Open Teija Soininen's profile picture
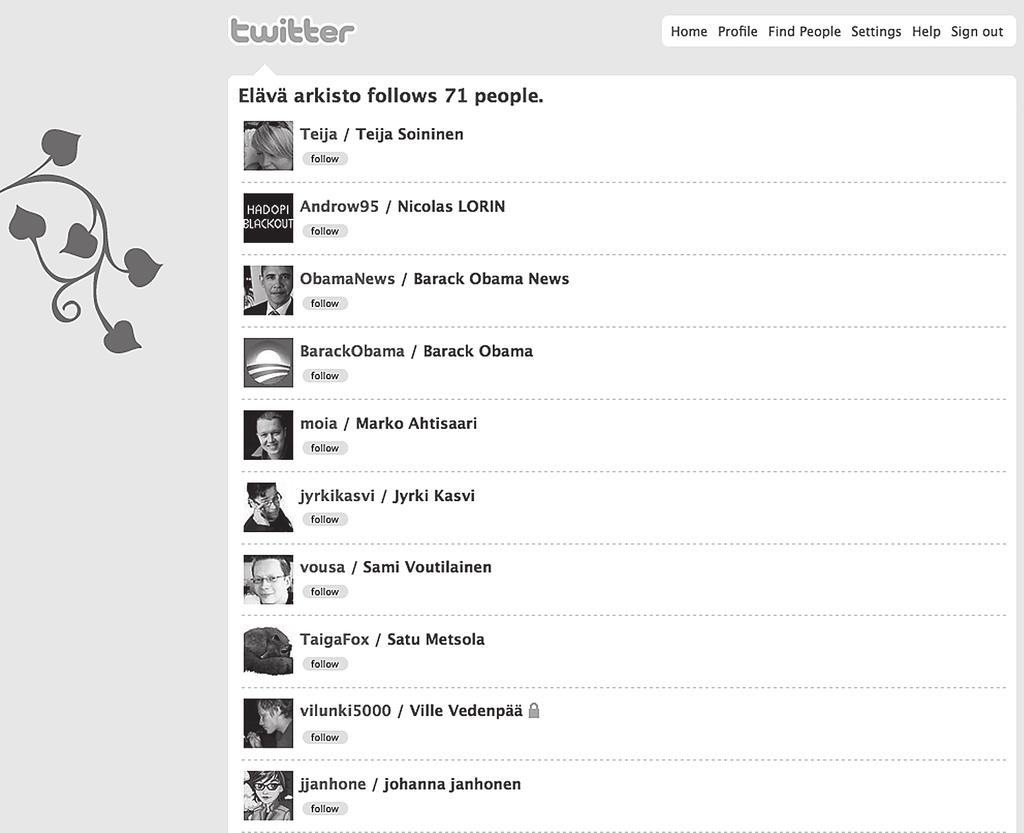 coord(268,146)
